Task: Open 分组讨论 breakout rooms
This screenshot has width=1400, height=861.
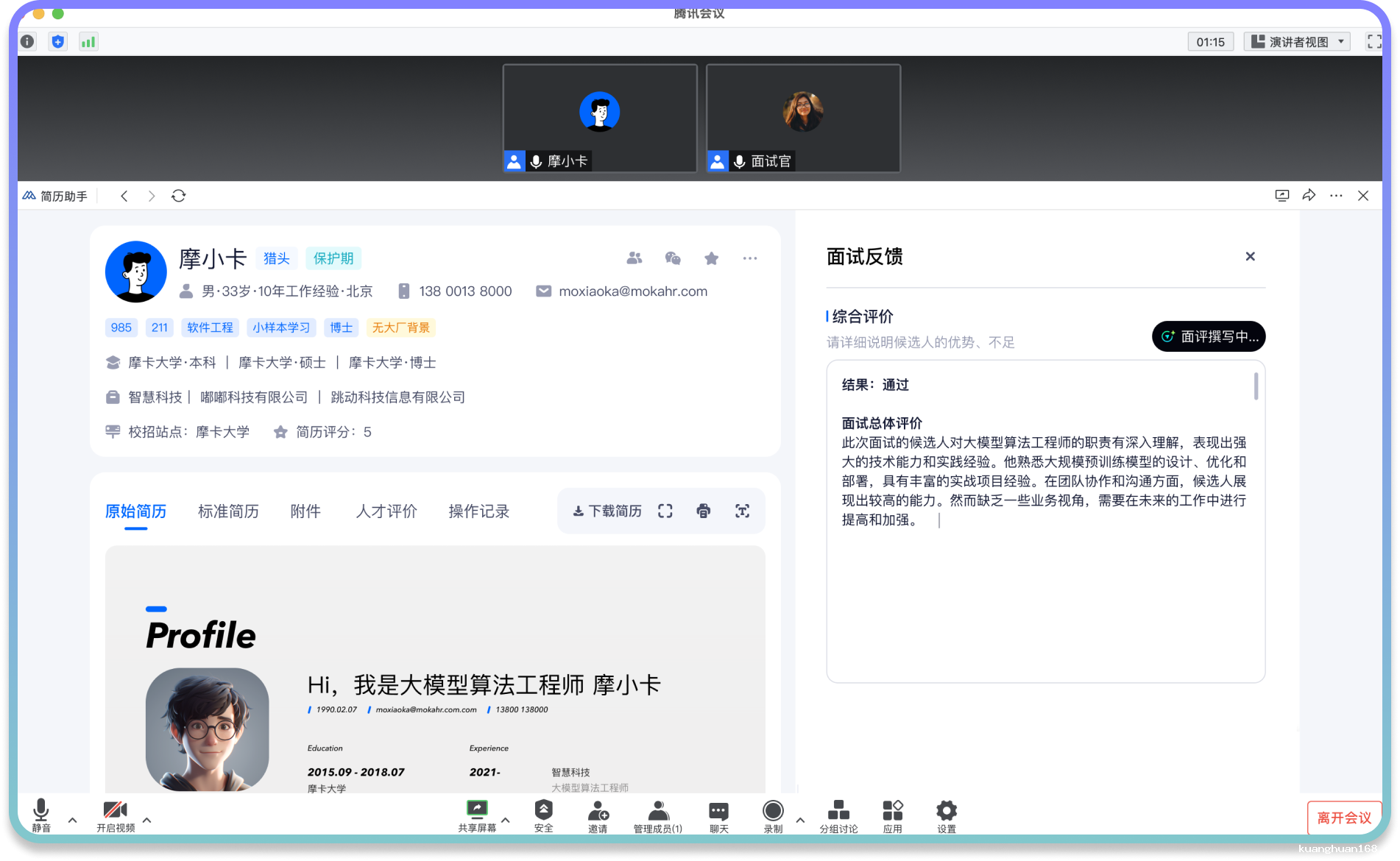Action: [838, 815]
